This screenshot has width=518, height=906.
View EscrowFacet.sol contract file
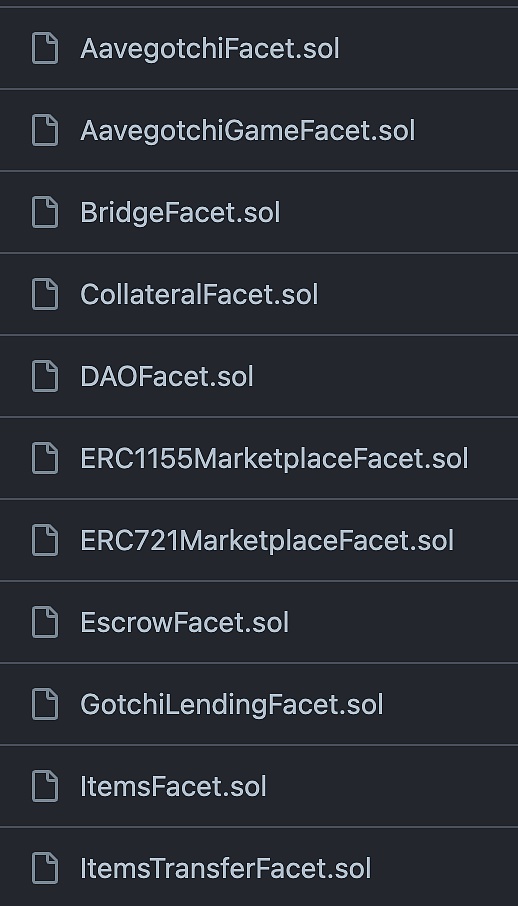184,623
